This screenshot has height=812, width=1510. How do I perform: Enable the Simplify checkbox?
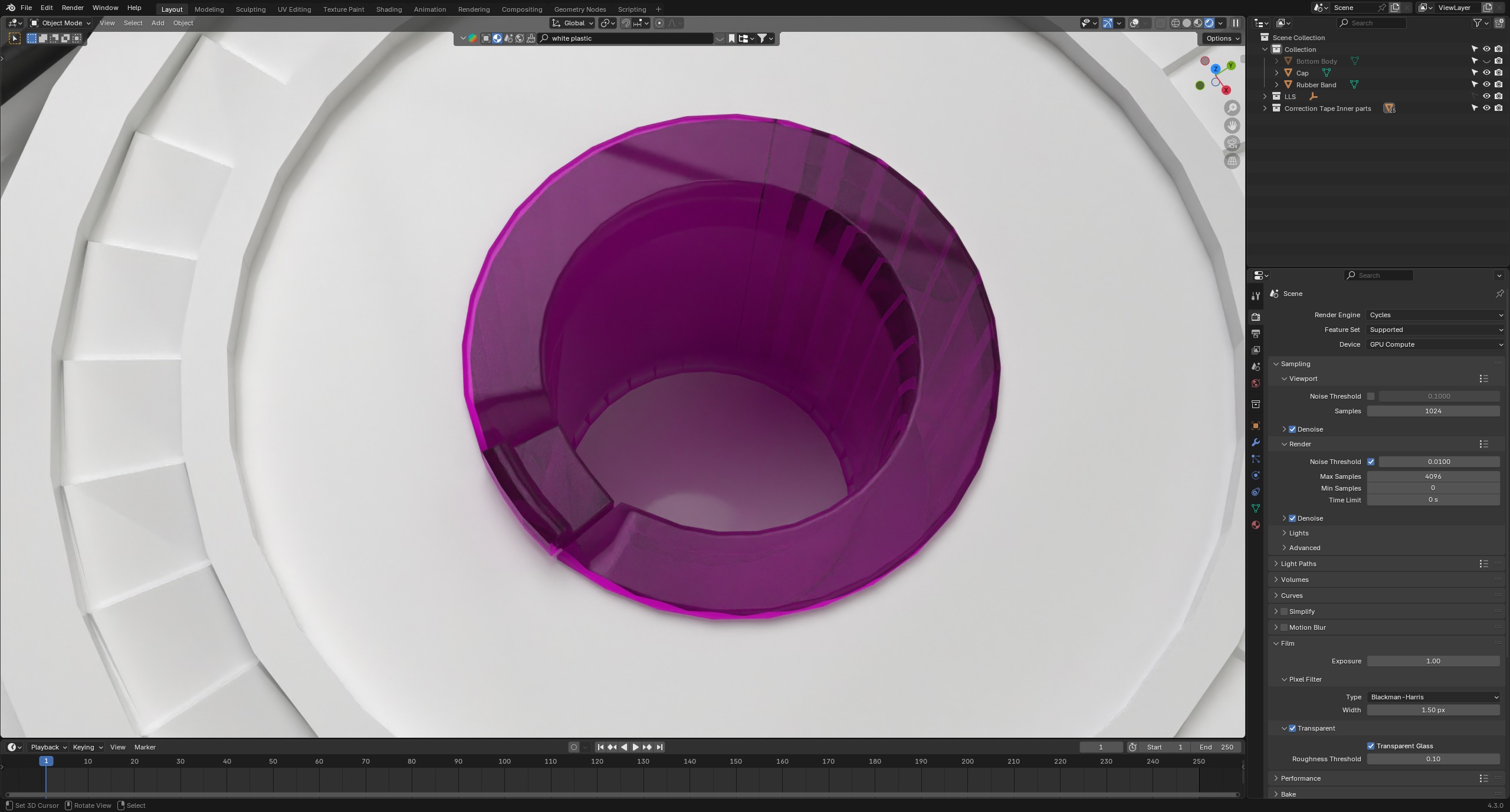1284,612
